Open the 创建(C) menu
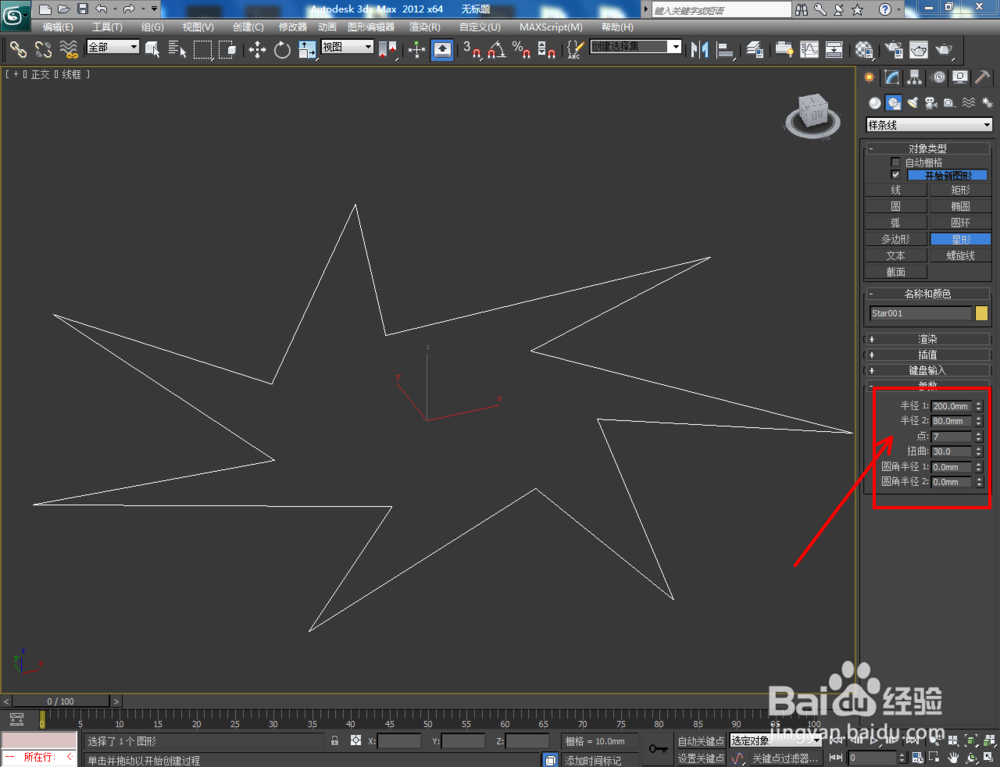Image resolution: width=1000 pixels, height=767 pixels. click(248, 27)
